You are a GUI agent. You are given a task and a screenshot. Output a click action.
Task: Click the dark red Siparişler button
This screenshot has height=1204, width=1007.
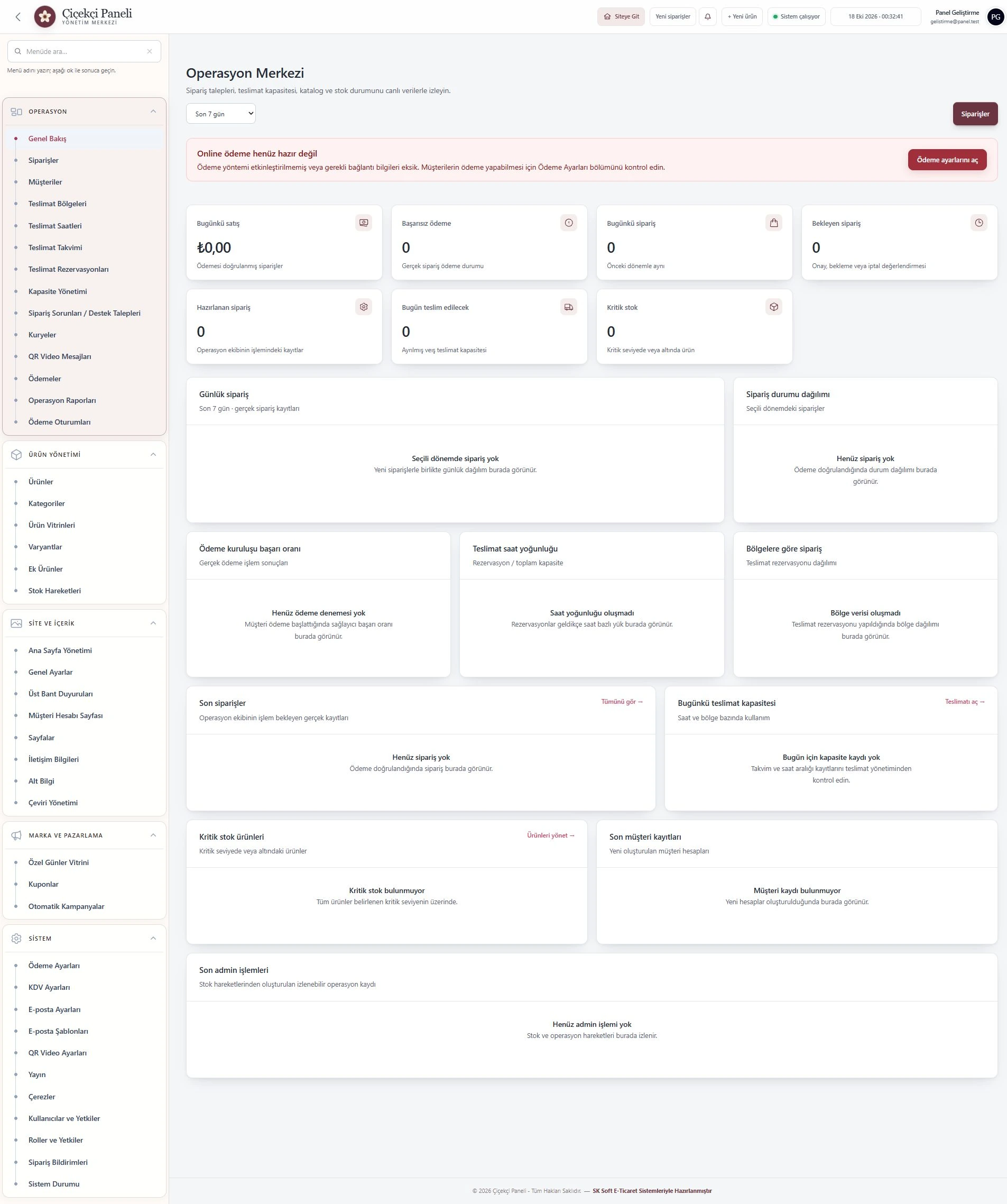coord(975,114)
